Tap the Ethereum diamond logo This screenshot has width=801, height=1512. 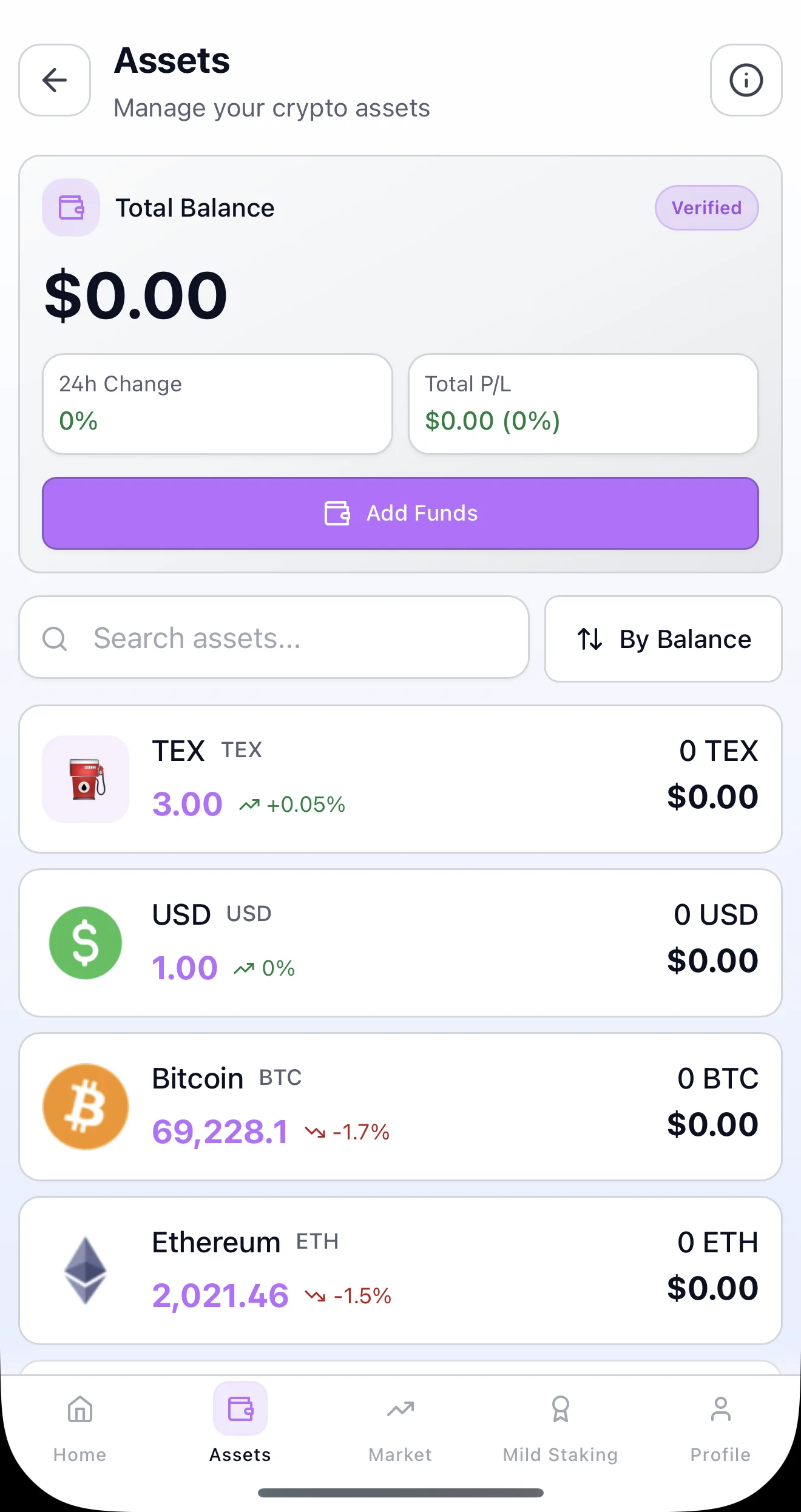tap(86, 1271)
